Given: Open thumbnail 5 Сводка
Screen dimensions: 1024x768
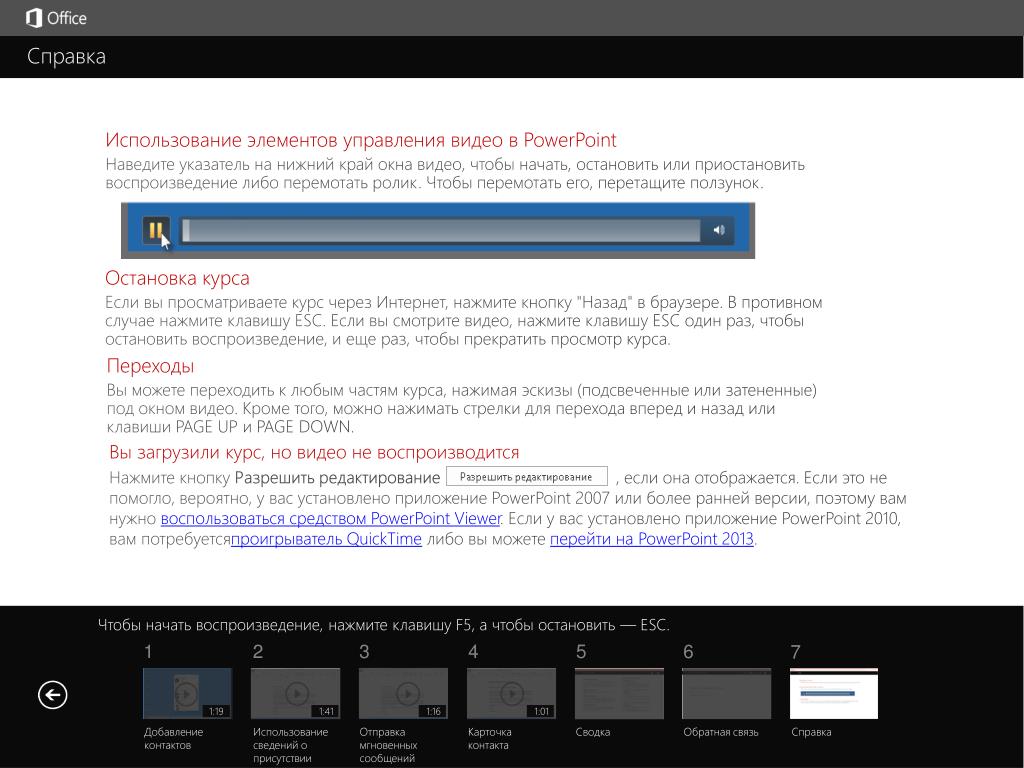Looking at the screenshot, I should point(619,693).
